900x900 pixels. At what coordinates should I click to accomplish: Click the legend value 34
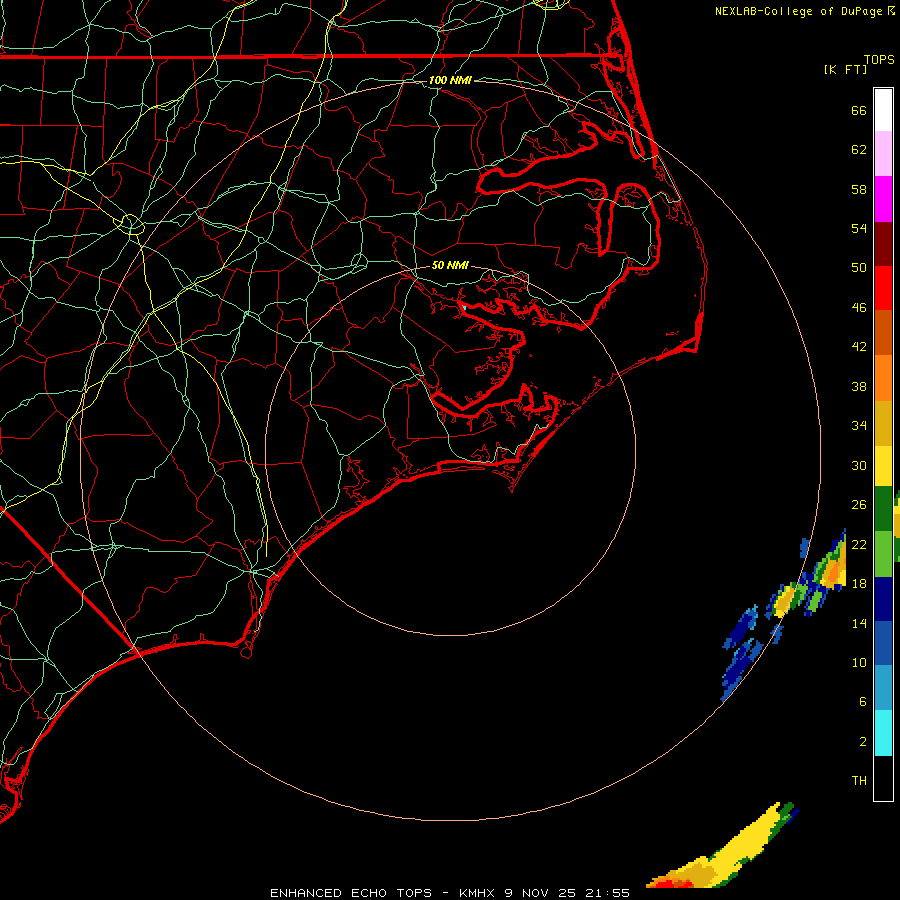(859, 426)
